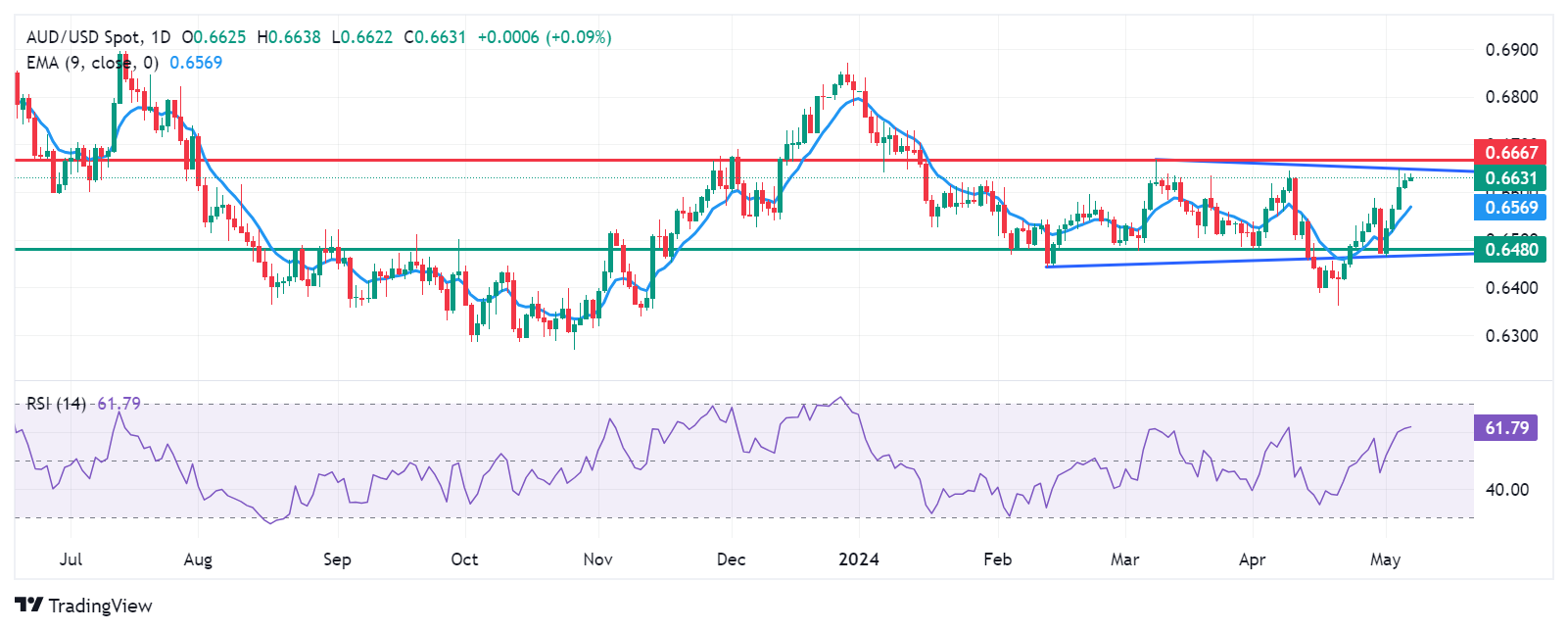Click the +0.0006 (+0.09%) change value

[544, 37]
